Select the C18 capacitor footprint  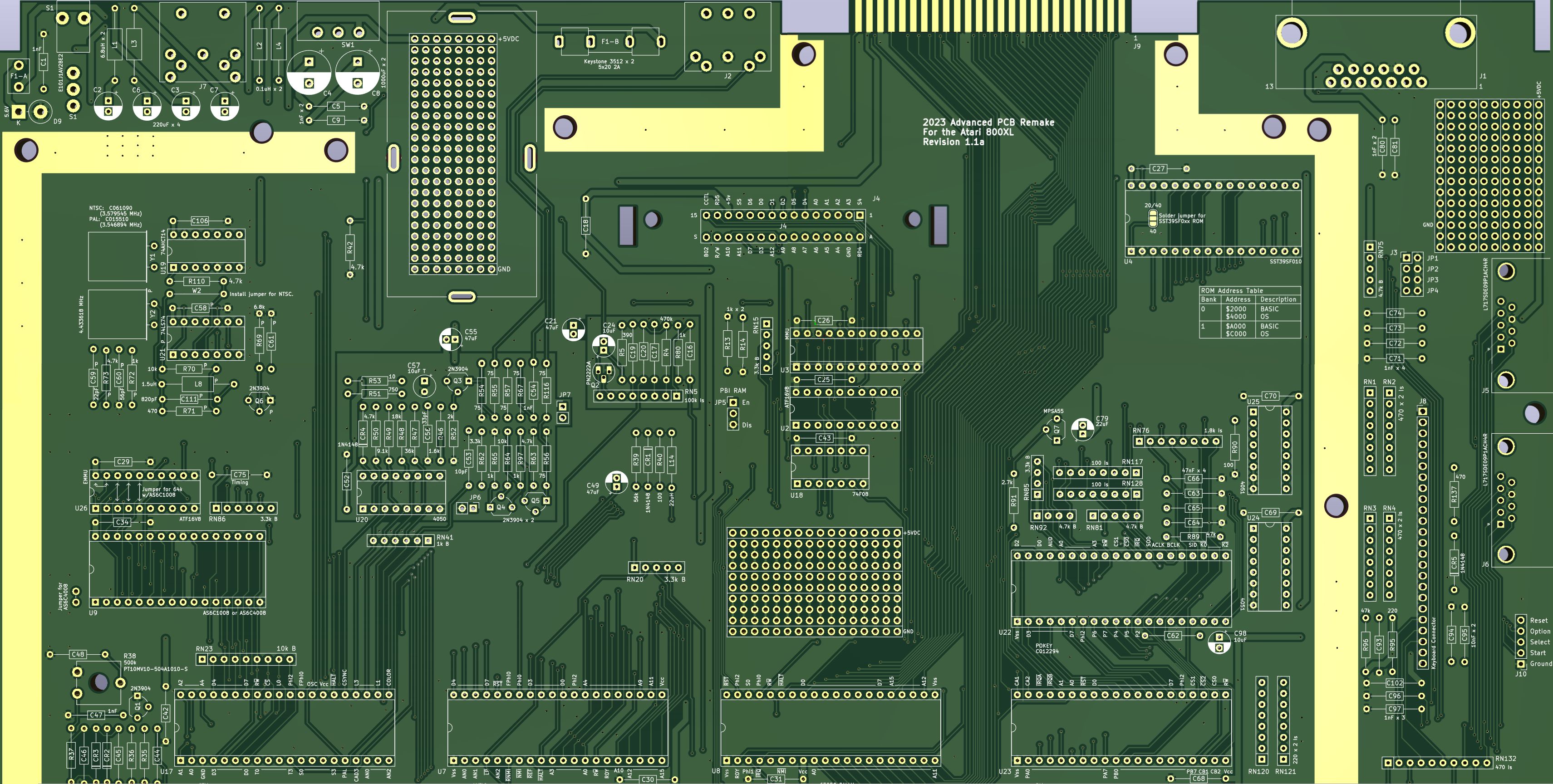coord(585,226)
